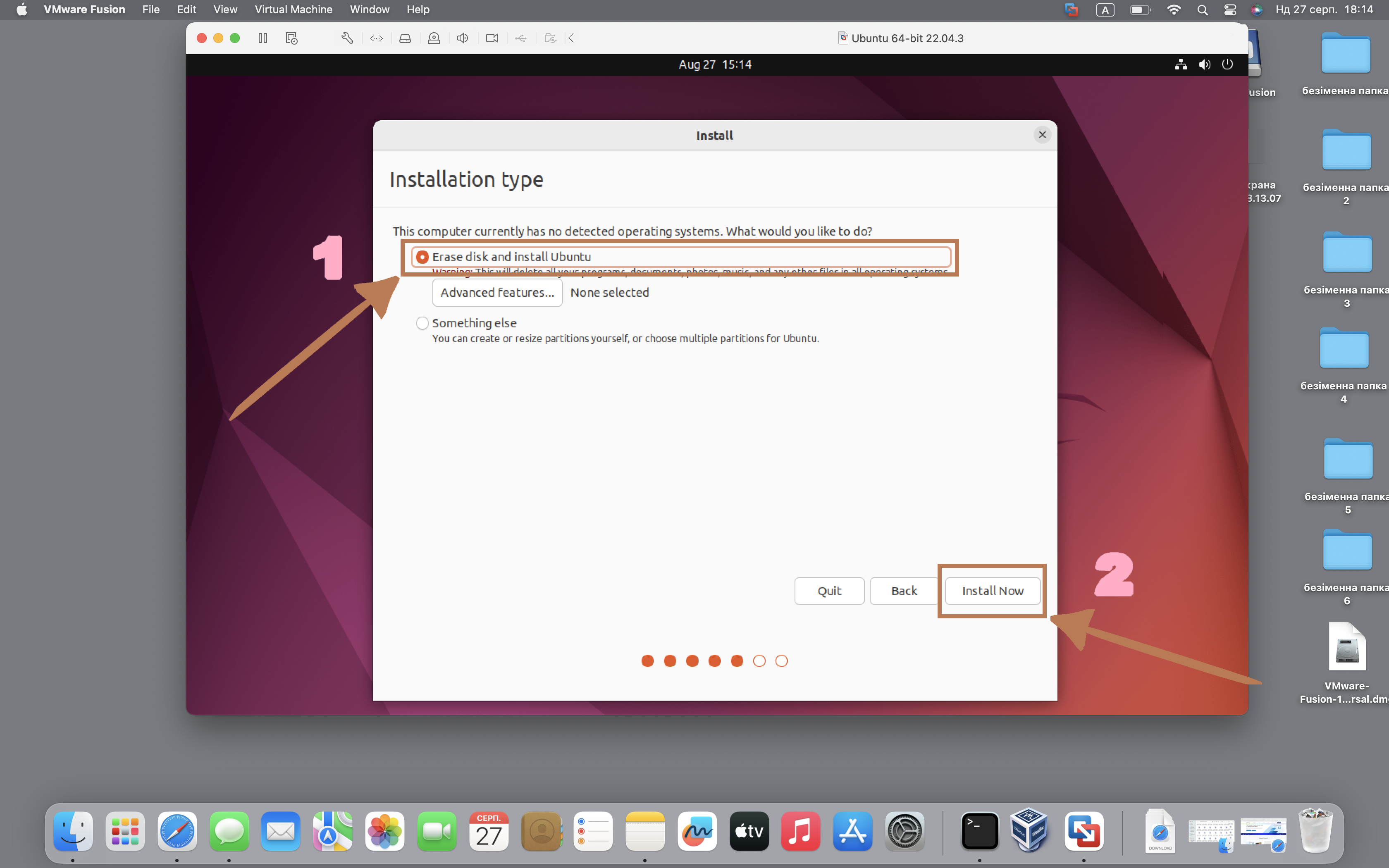Click the network adapter arrows icon

coord(377,38)
